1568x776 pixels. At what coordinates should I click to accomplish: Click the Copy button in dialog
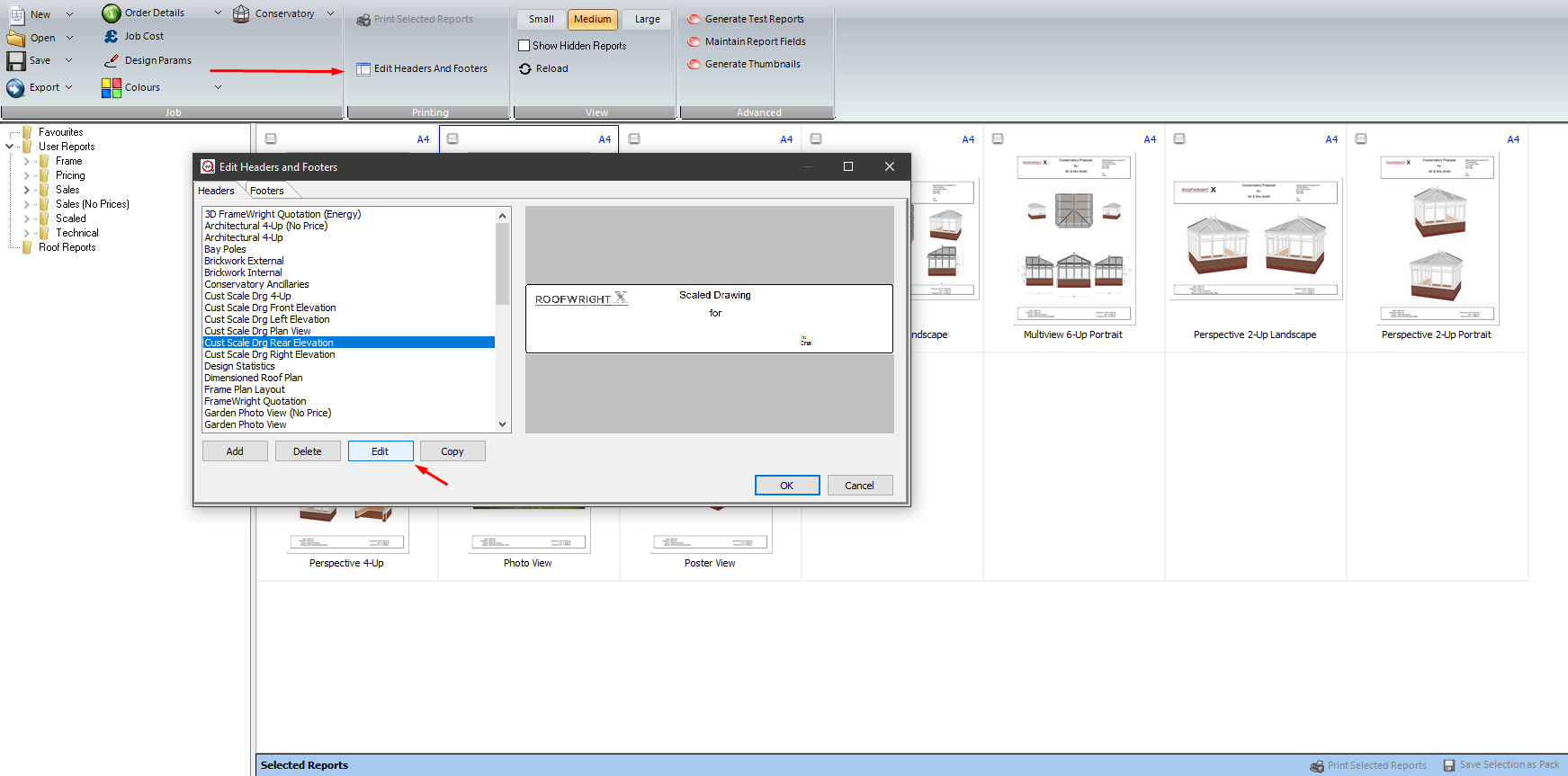click(x=452, y=451)
